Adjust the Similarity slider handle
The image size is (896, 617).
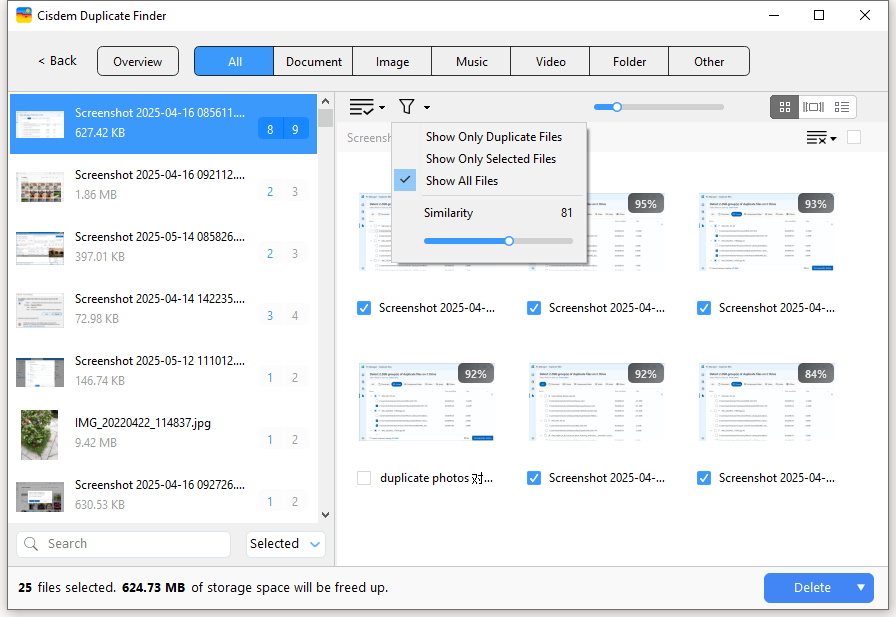point(509,241)
